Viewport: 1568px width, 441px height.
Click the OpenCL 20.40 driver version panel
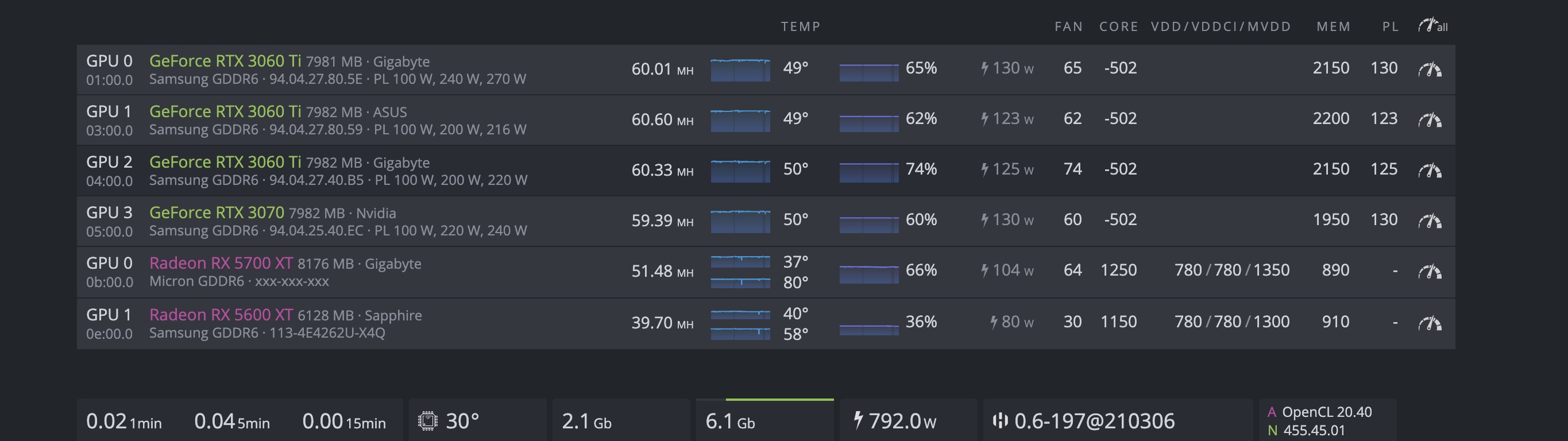click(x=1326, y=412)
